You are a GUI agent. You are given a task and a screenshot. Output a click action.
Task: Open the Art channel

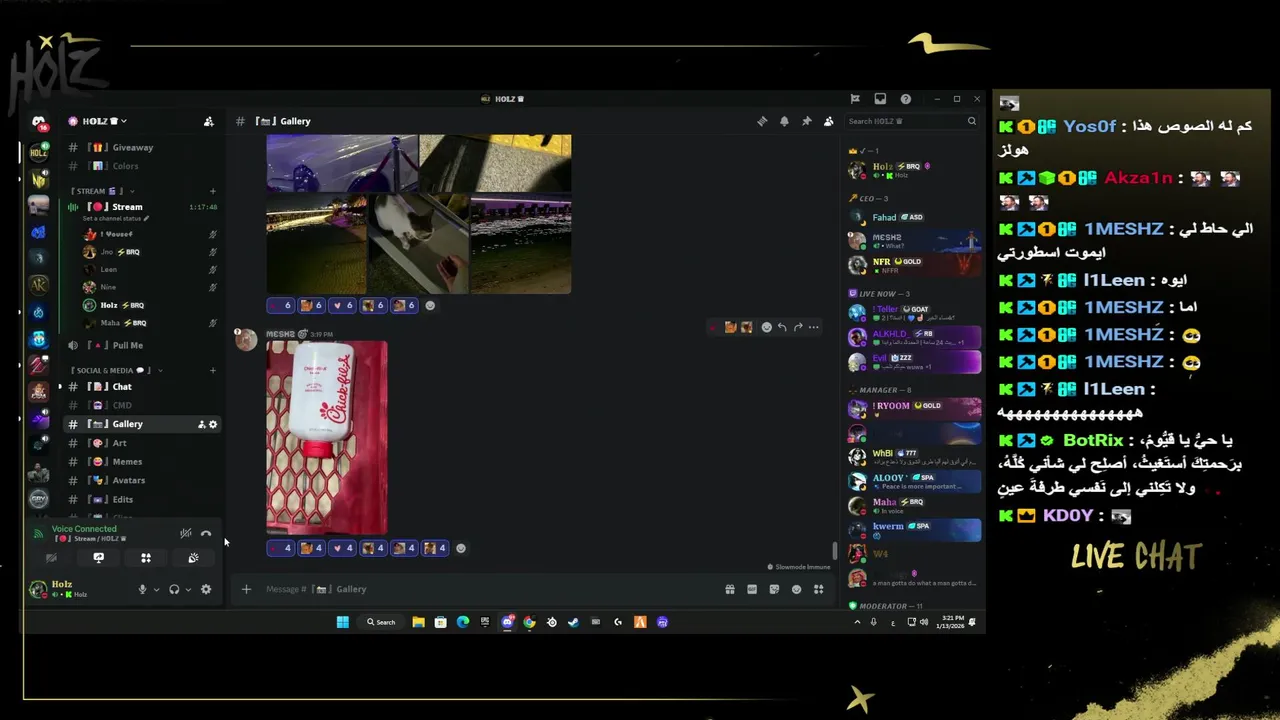pyautogui.click(x=141, y=443)
